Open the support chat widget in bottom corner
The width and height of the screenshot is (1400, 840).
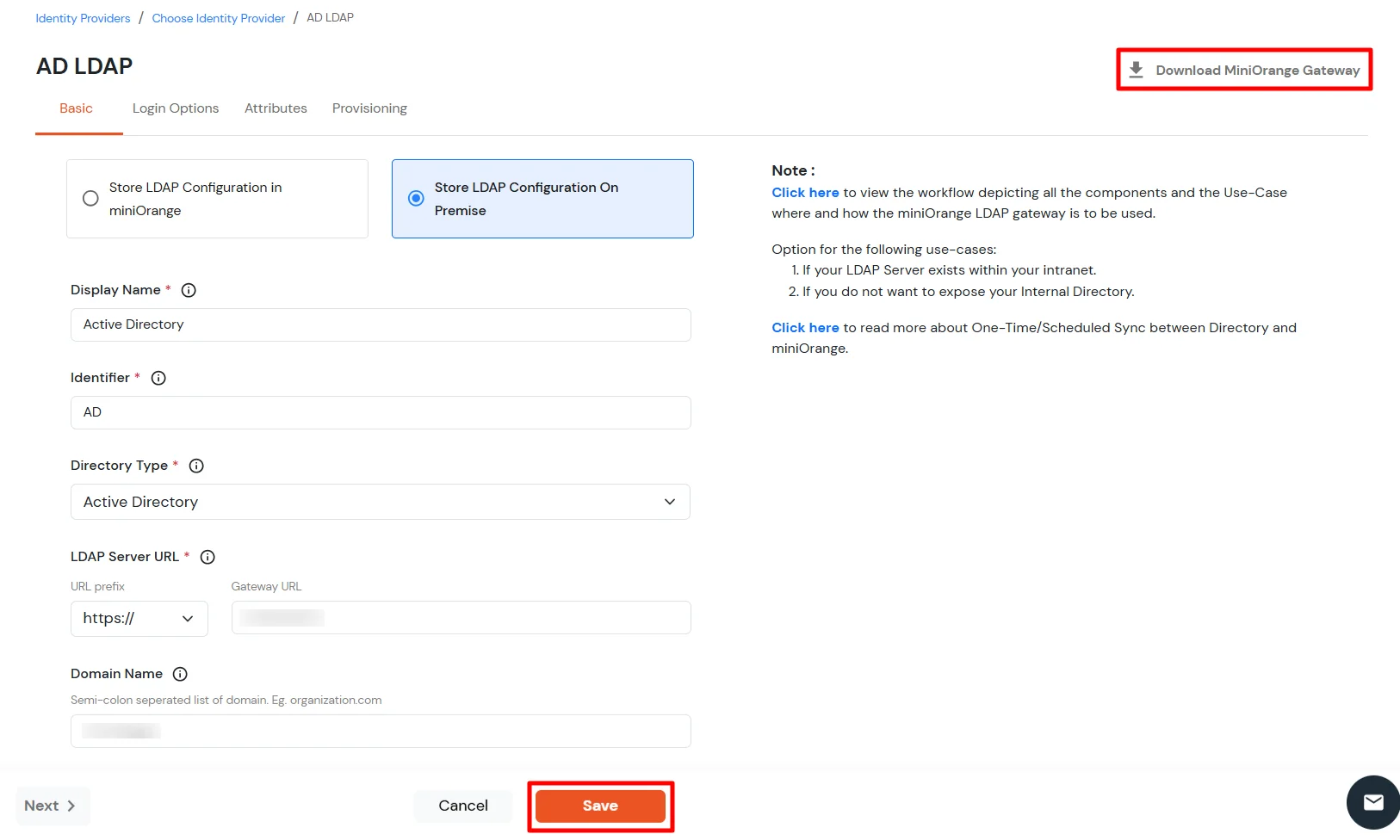[1372, 801]
